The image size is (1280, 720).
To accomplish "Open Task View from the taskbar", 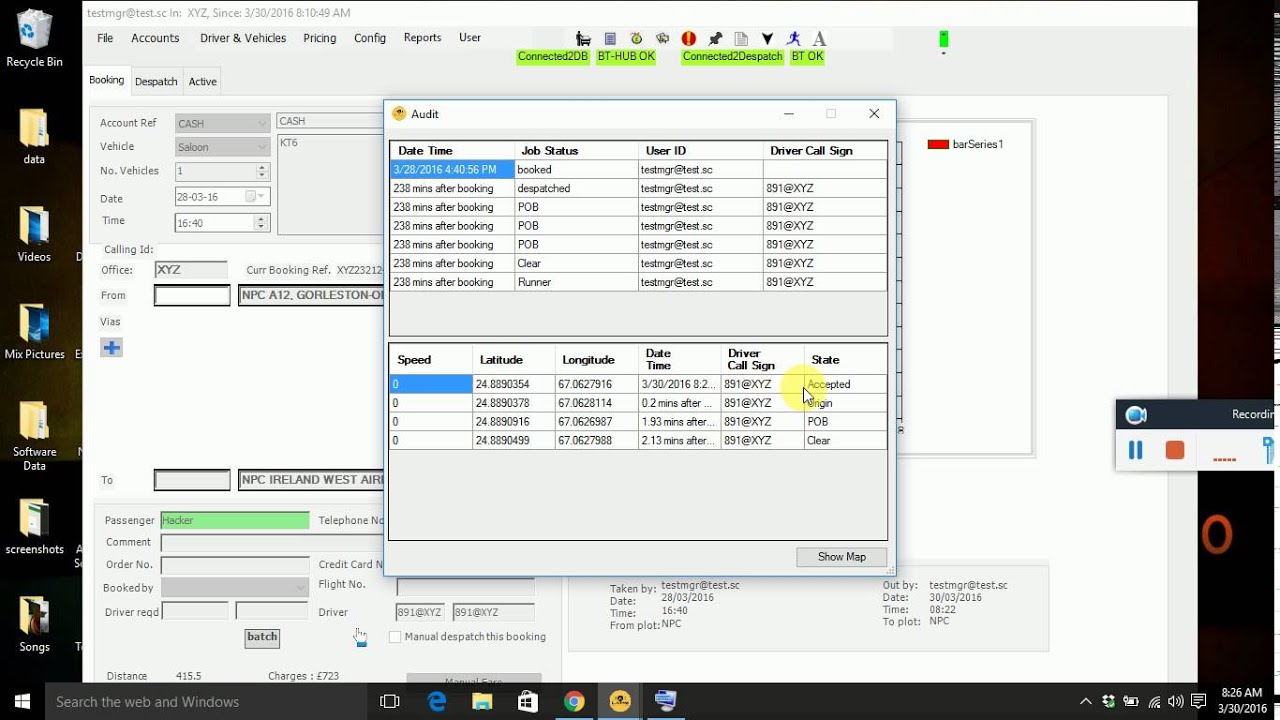I will tap(390, 701).
